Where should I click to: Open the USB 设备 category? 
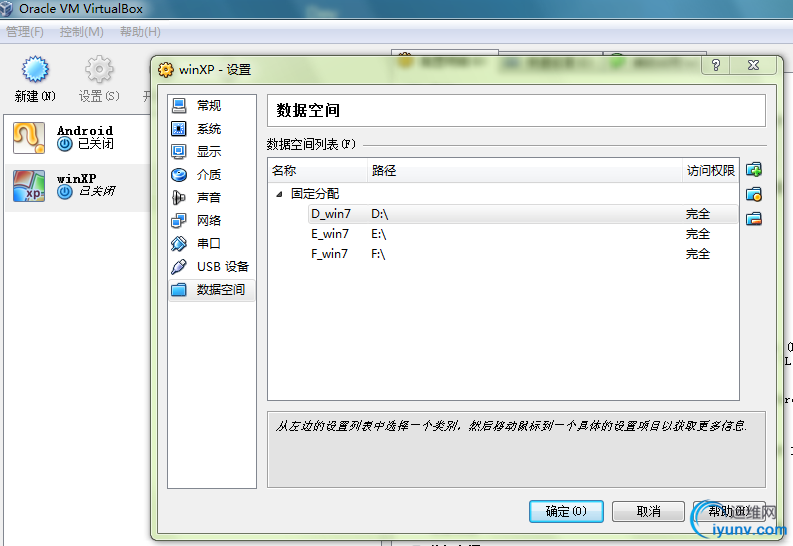[211, 266]
